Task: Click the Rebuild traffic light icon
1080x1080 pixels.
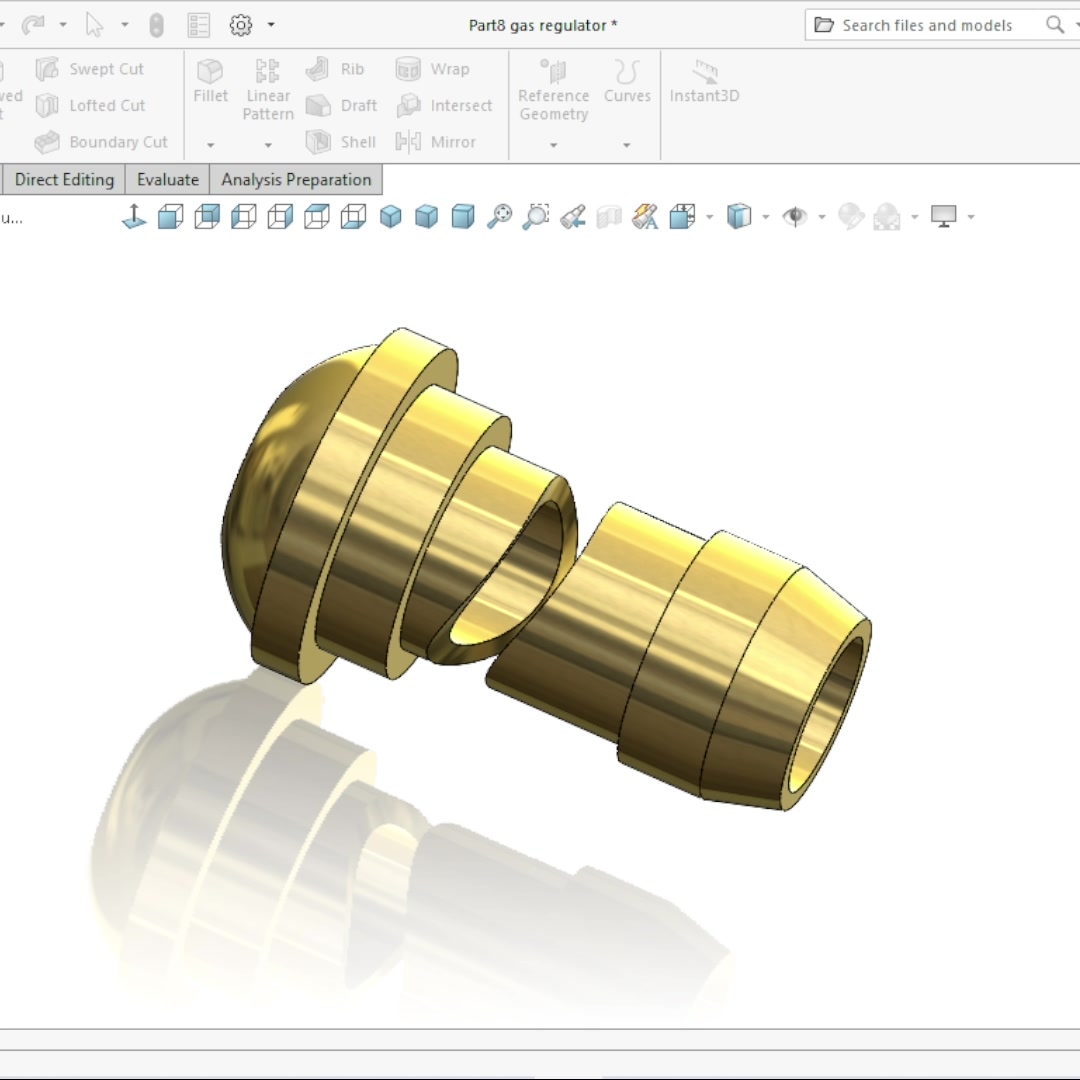Action: (x=156, y=25)
